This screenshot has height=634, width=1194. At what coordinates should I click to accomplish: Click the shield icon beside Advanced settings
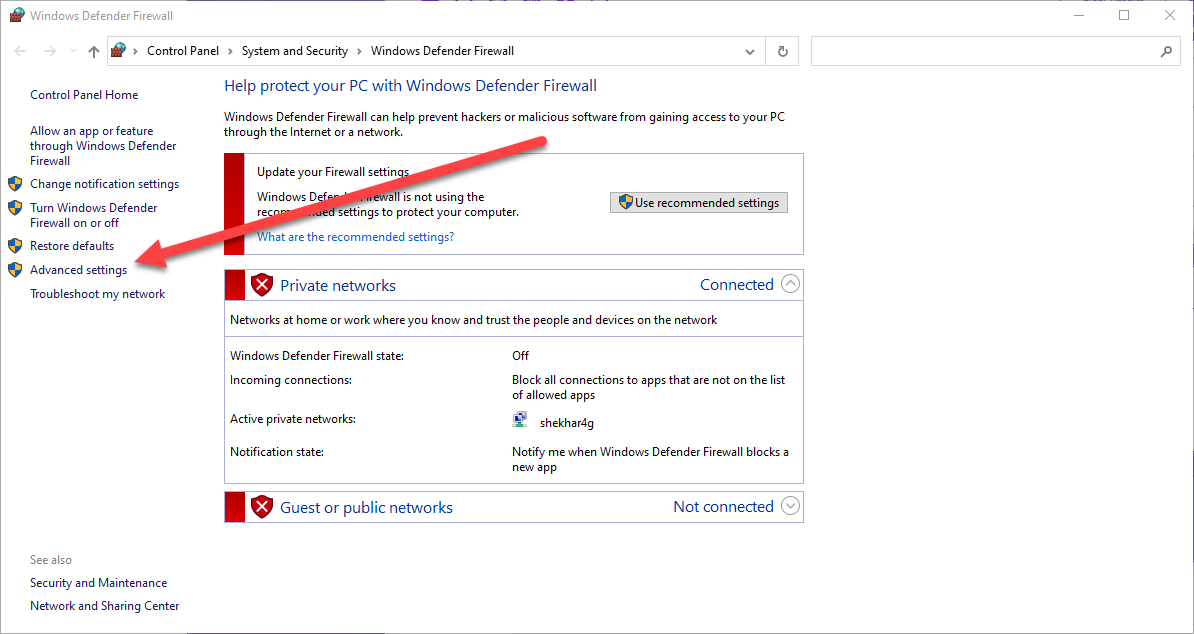pos(15,270)
